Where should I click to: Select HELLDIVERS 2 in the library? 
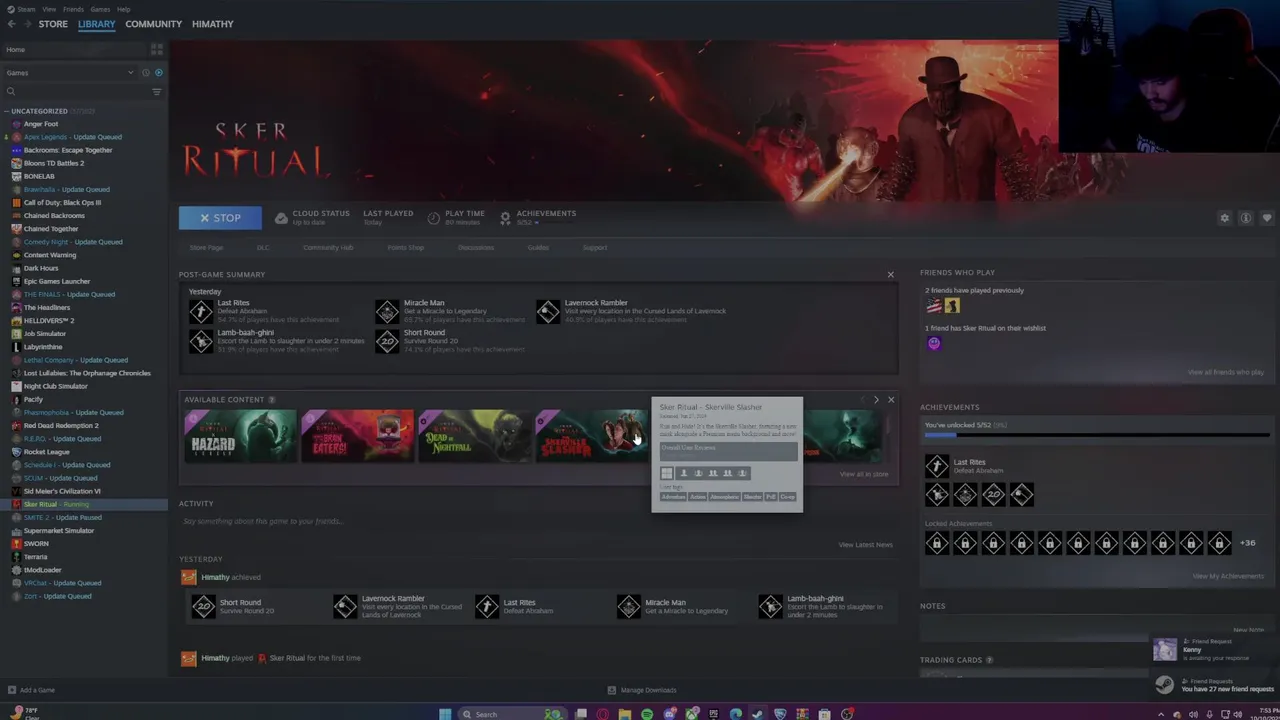(x=49, y=320)
